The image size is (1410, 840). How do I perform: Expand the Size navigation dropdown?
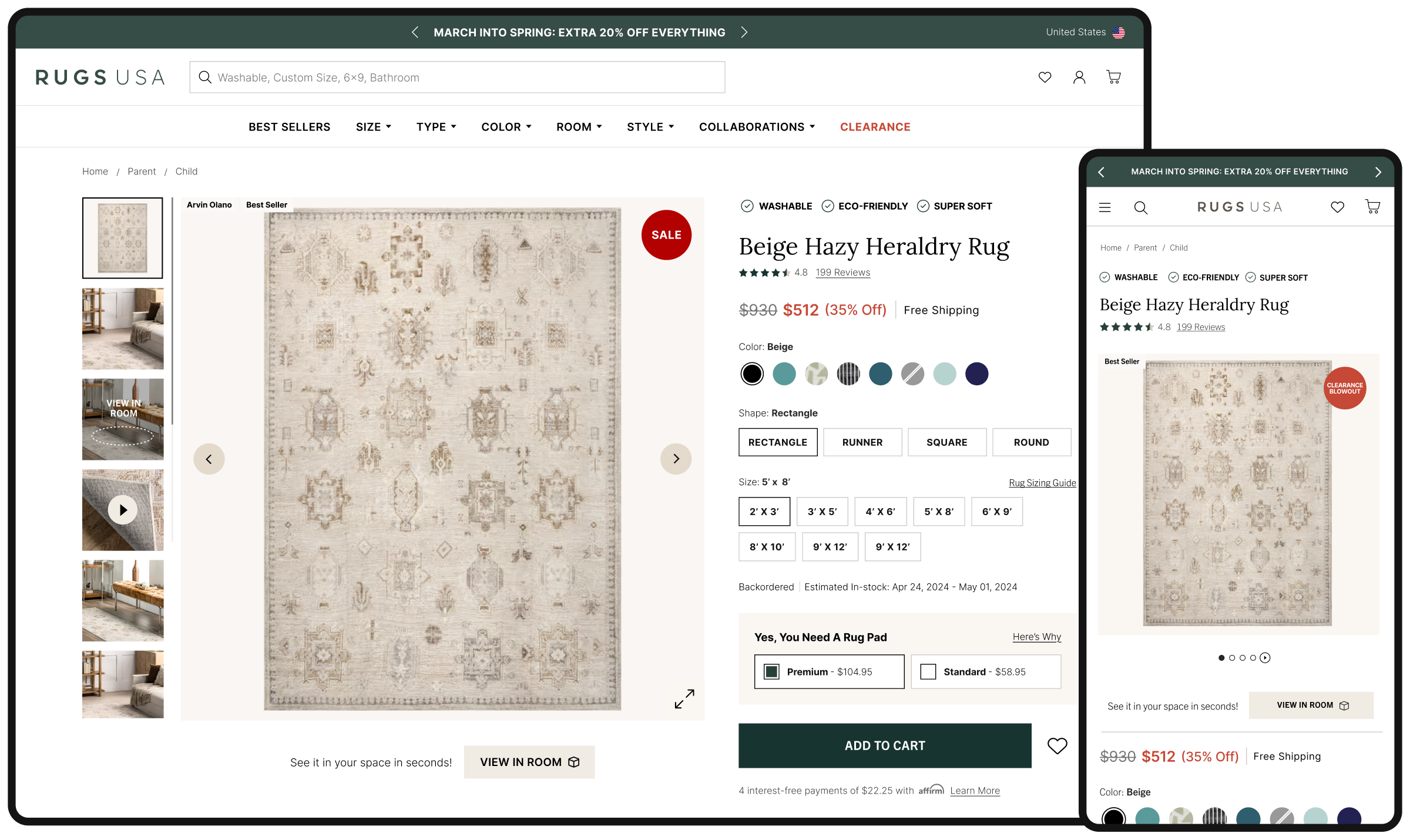(374, 127)
